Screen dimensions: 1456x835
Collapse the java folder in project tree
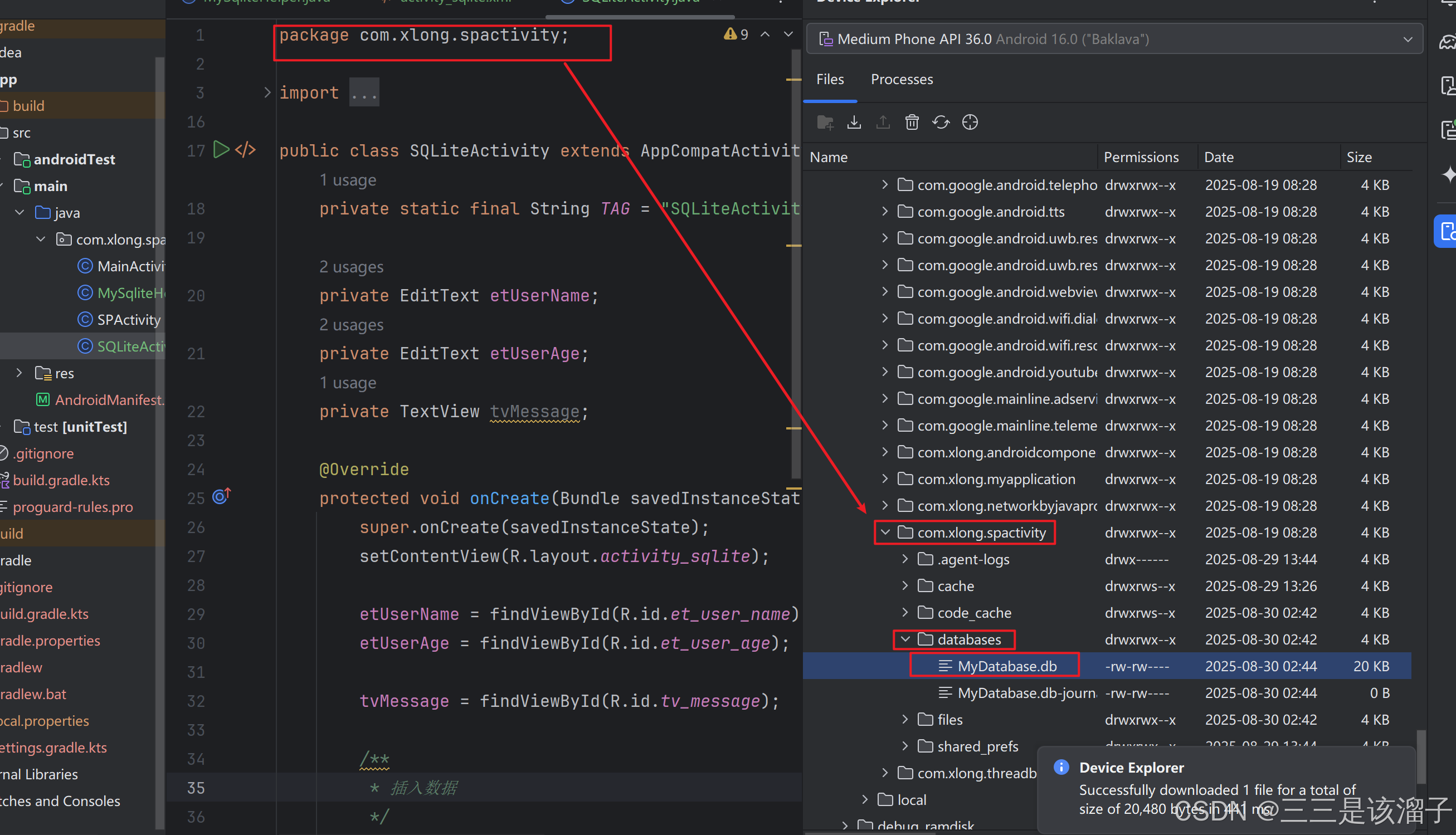[x=20, y=213]
